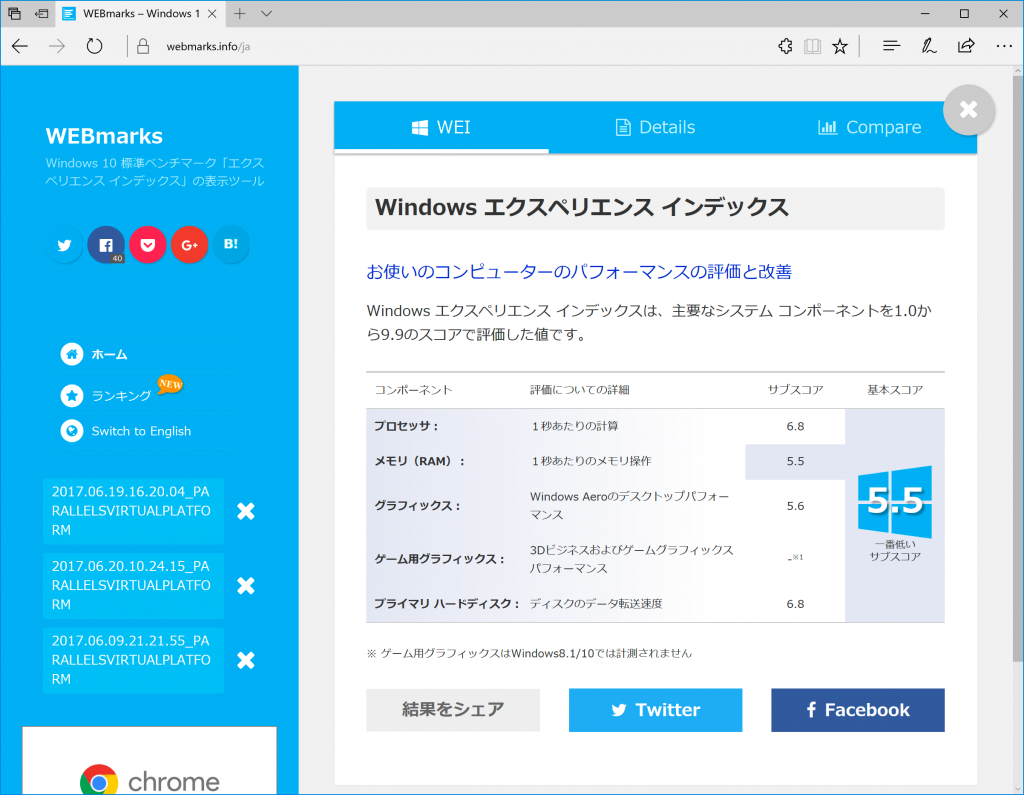Open the browser more options menu

point(1004,46)
